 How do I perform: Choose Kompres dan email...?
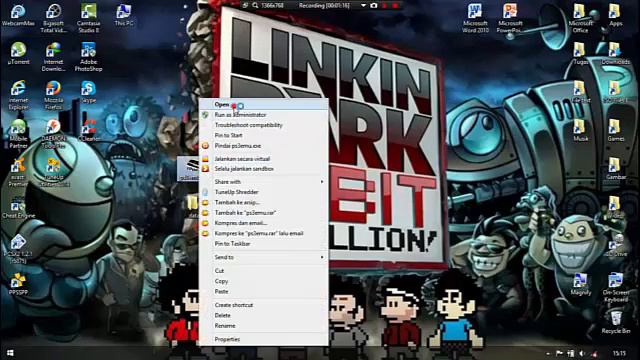(x=264, y=223)
